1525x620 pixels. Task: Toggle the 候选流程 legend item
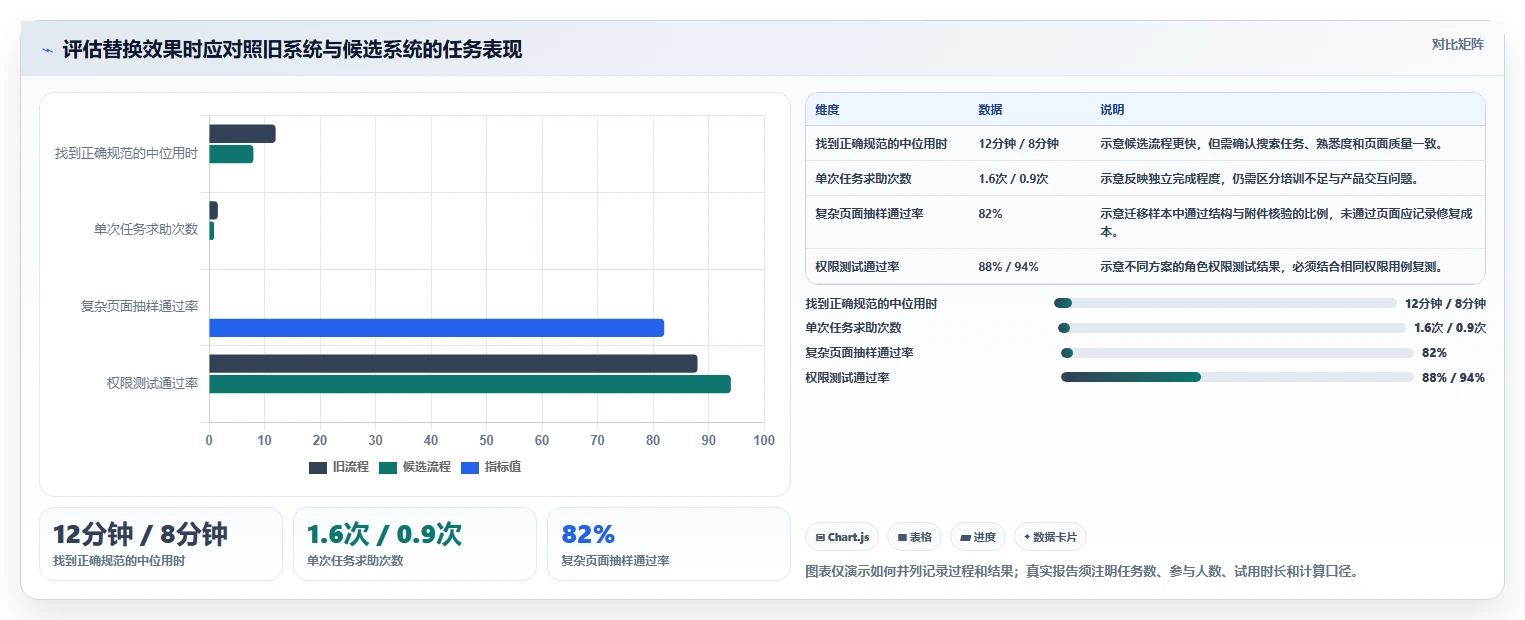[x=415, y=467]
